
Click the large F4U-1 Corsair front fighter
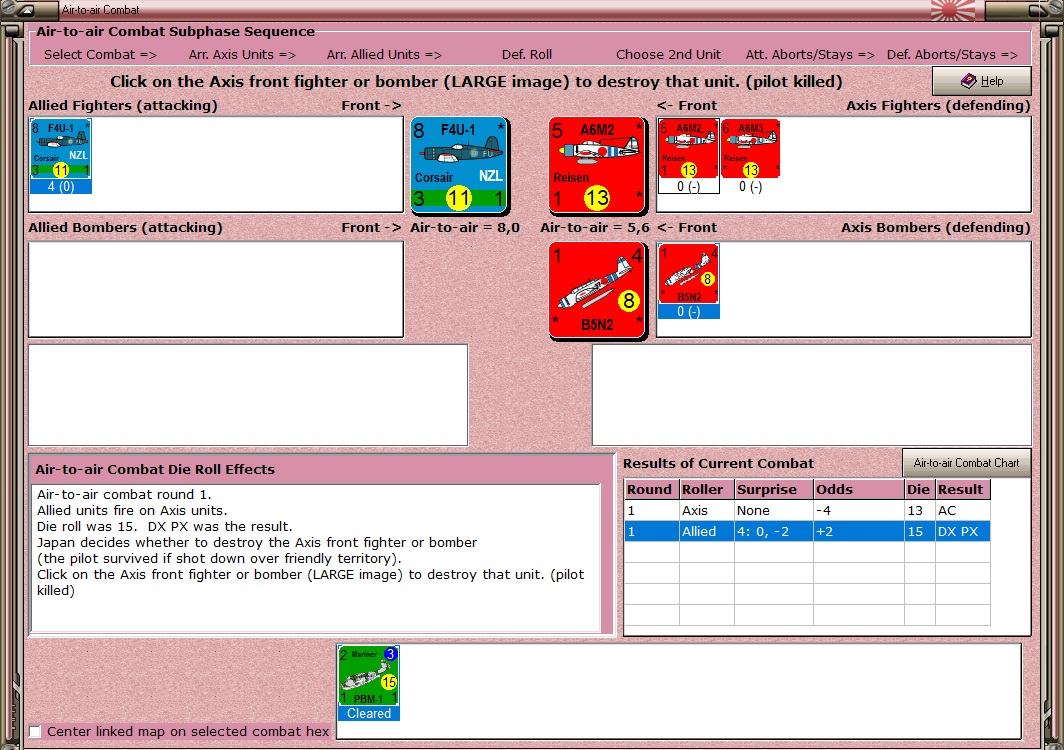point(459,165)
